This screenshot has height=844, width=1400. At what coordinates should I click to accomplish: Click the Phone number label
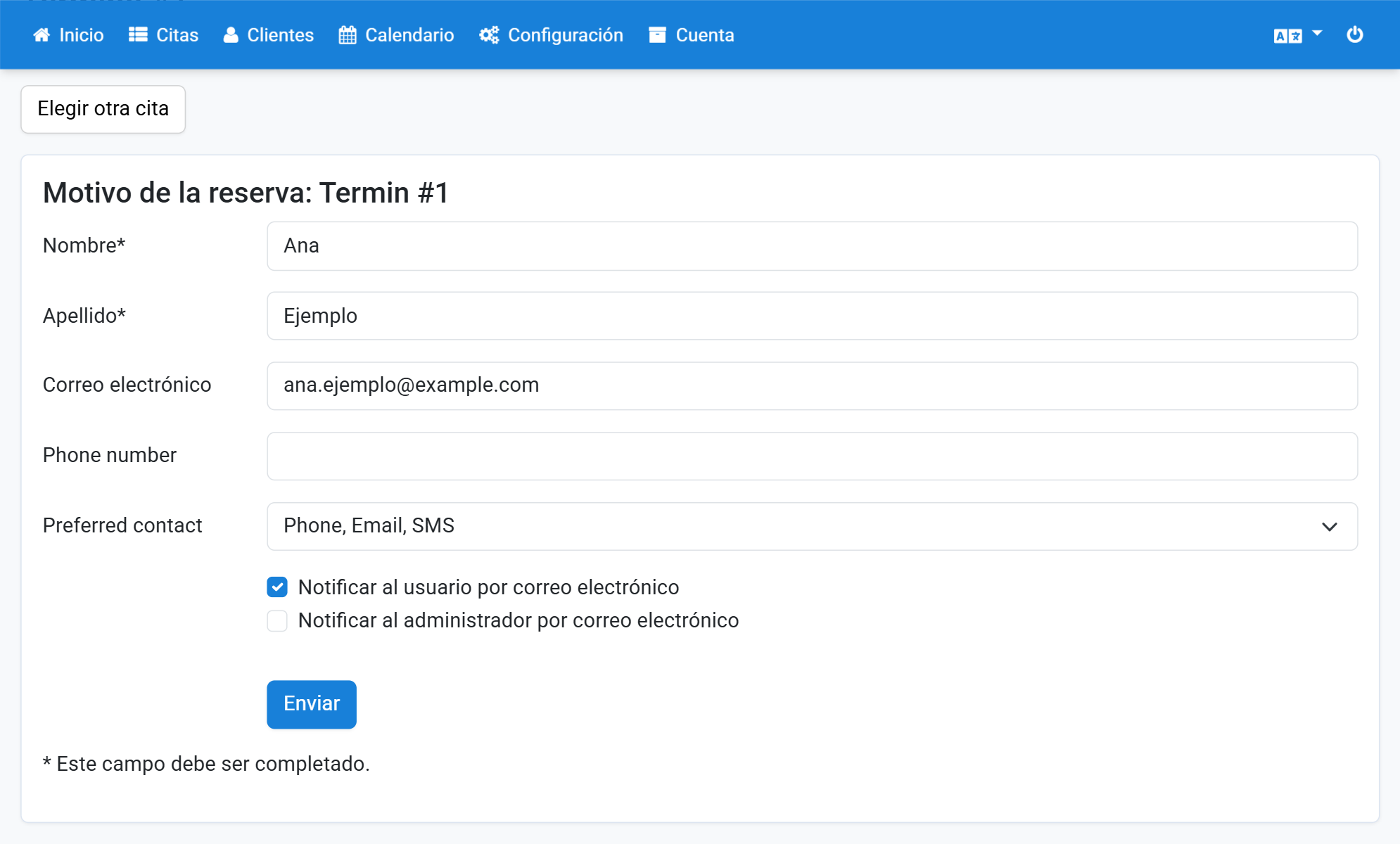(x=109, y=455)
